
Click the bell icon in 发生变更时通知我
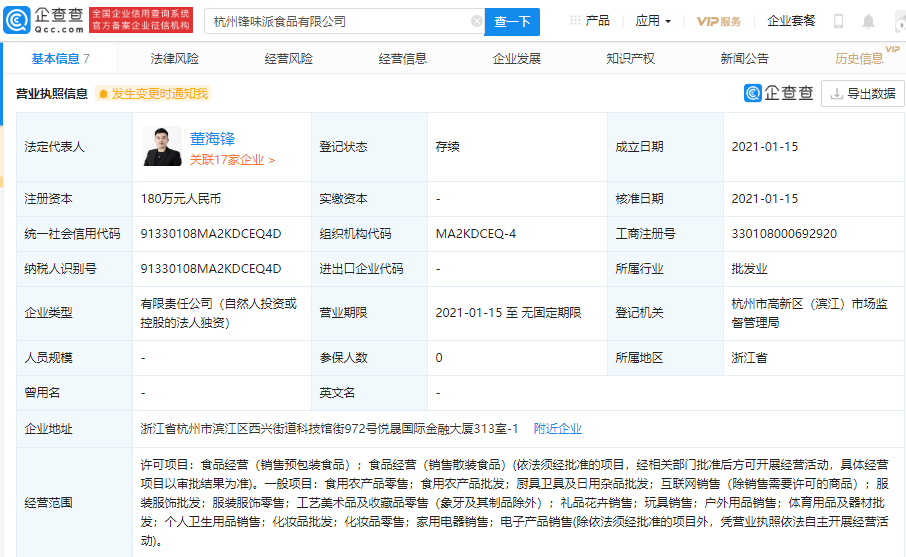[103, 94]
